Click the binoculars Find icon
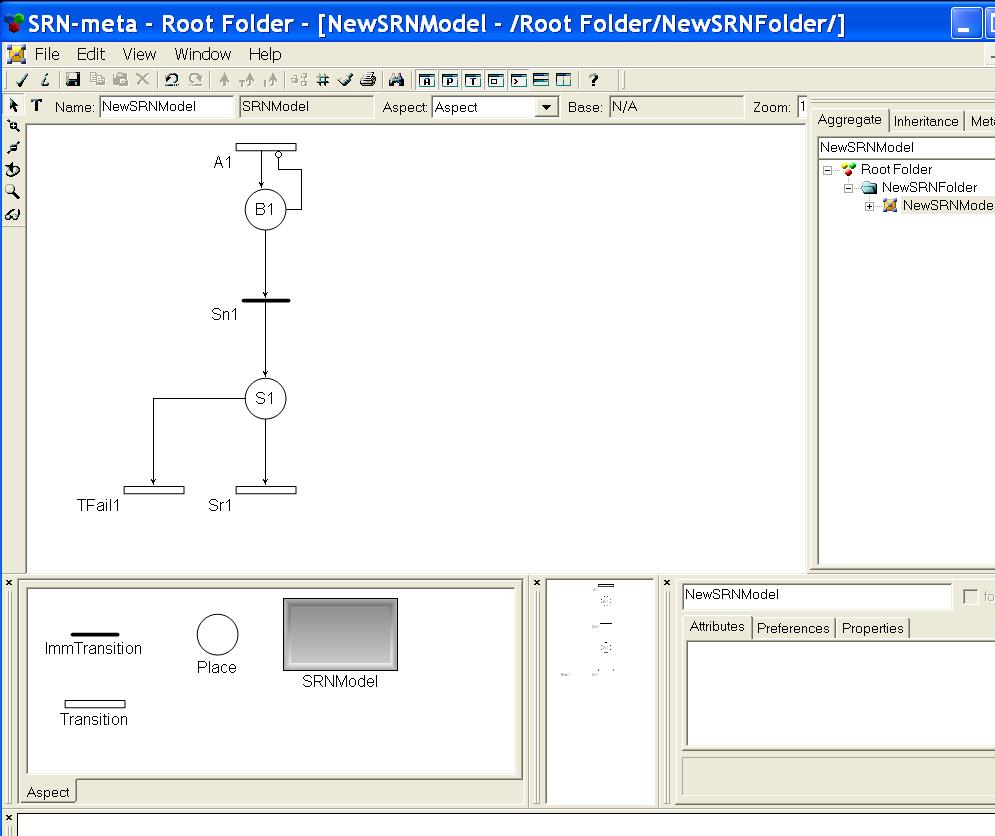Screen dimensions: 995x836 pyautogui.click(x=397, y=80)
